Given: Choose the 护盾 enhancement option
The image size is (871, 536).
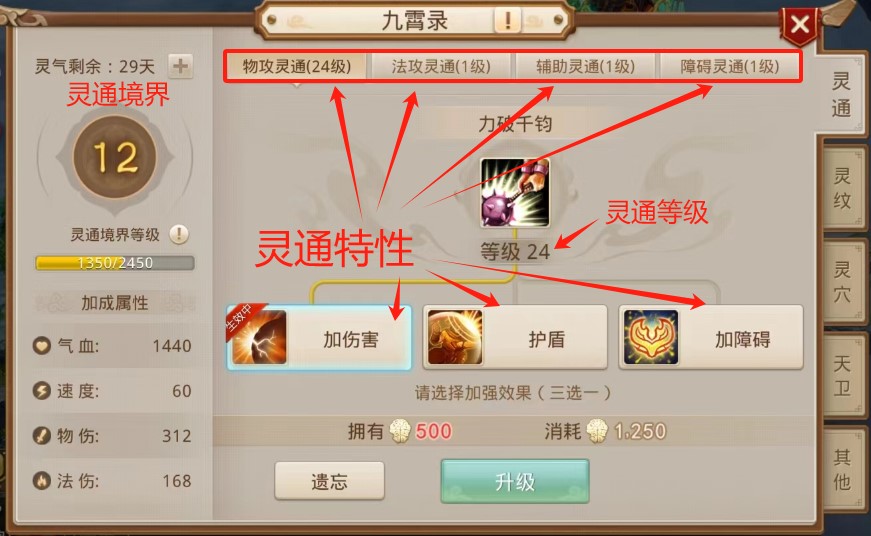Looking at the screenshot, I should pos(515,337).
